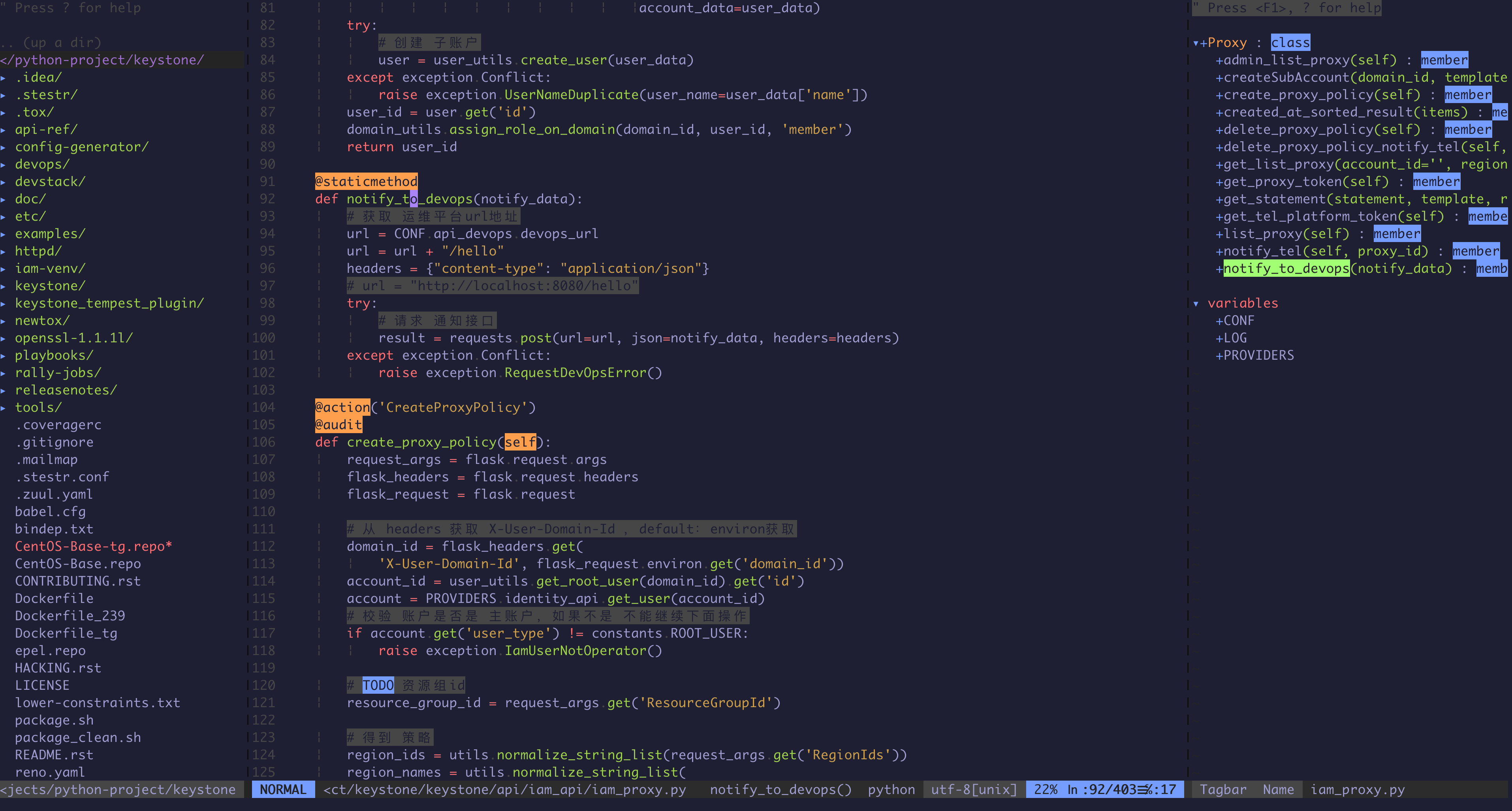Expand the .idea/ folder arrow
This screenshot has height=811, width=1512.
4,77
